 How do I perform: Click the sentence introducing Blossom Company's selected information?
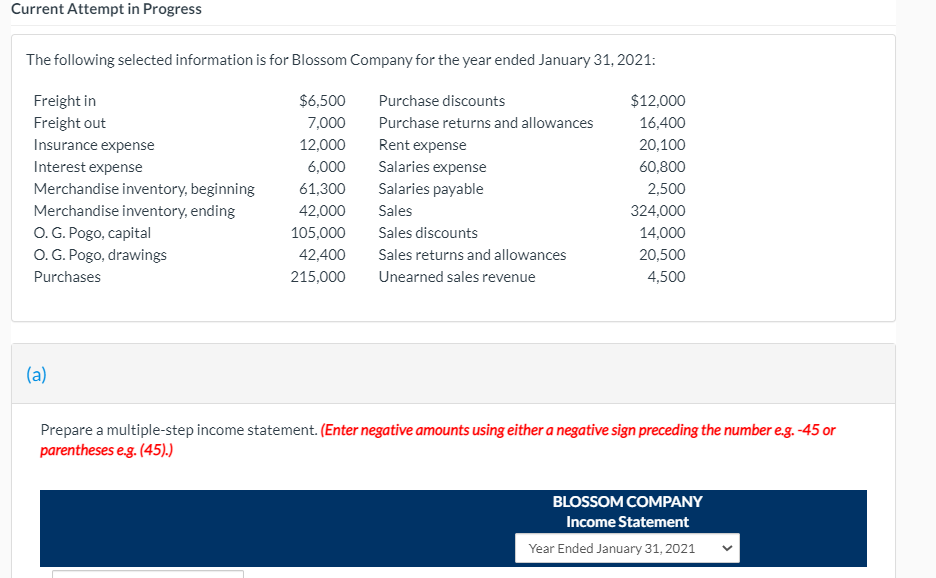(x=341, y=60)
